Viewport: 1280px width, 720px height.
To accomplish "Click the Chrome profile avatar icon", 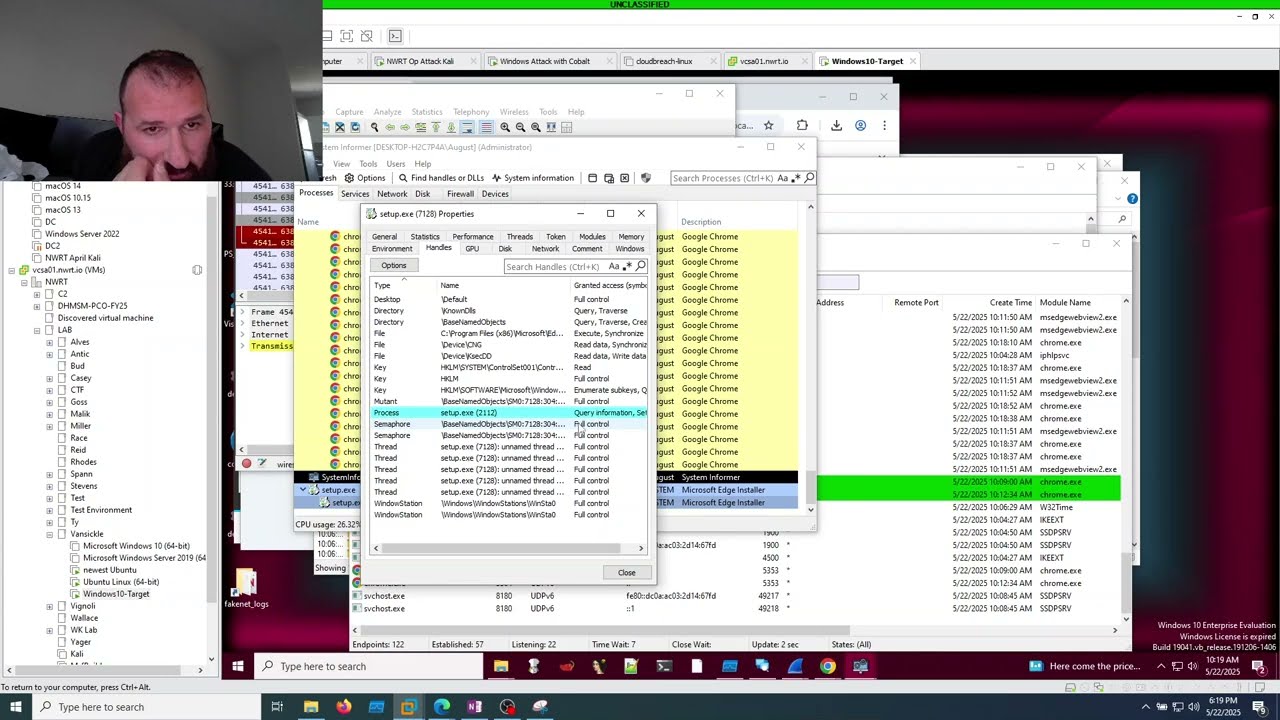I will [x=860, y=125].
